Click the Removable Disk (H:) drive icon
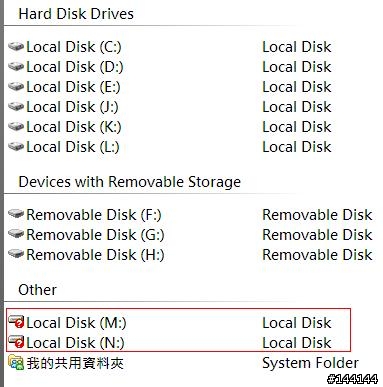This screenshot has height=387, width=383. coord(16,254)
